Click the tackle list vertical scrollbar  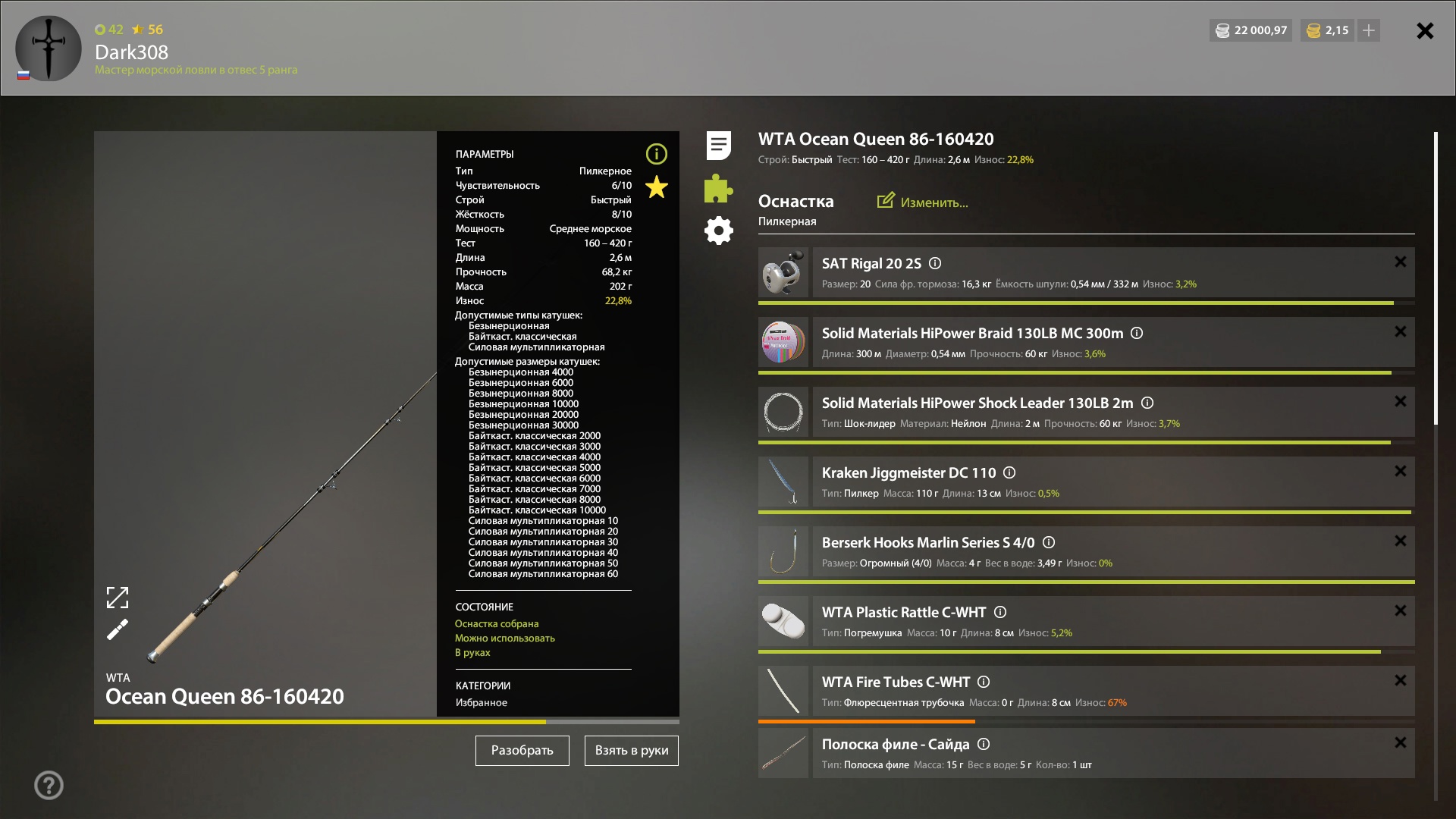pyautogui.click(x=1436, y=279)
